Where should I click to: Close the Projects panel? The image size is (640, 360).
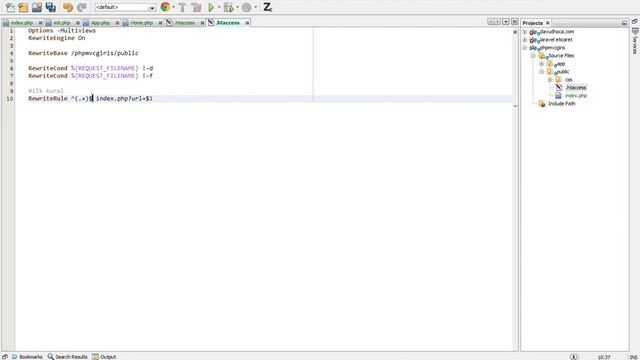click(x=548, y=23)
